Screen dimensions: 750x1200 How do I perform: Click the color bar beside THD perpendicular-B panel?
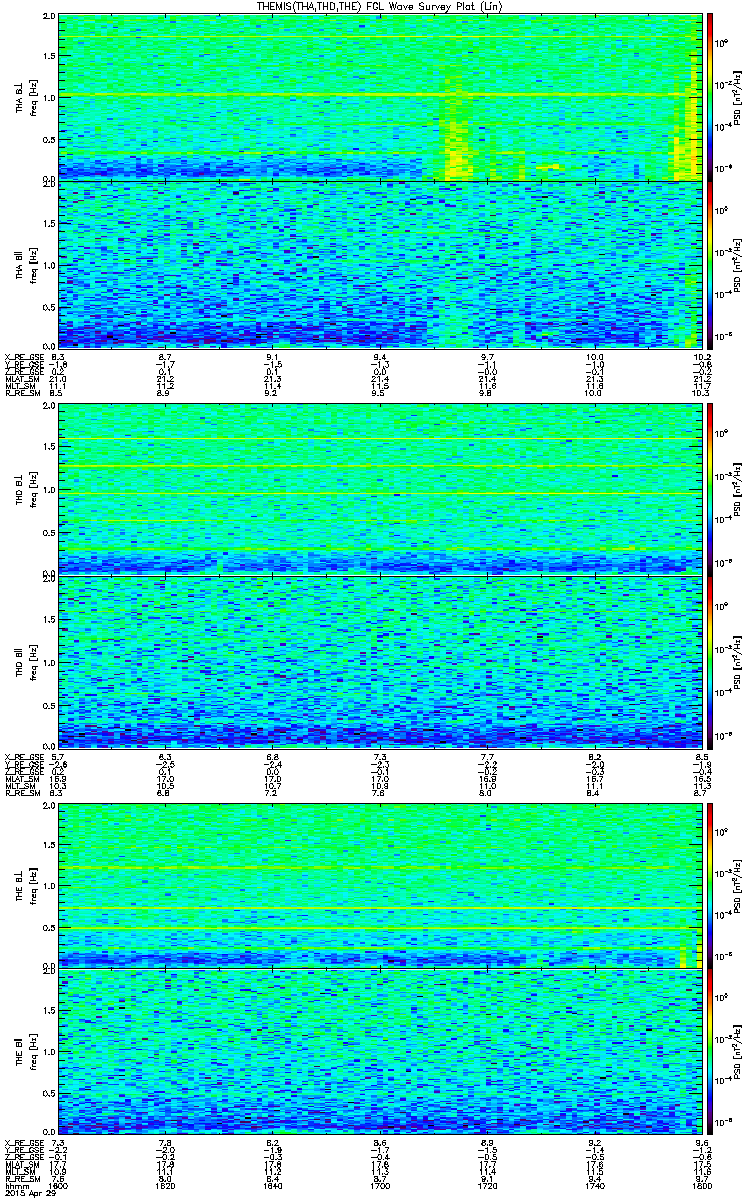pos(710,490)
